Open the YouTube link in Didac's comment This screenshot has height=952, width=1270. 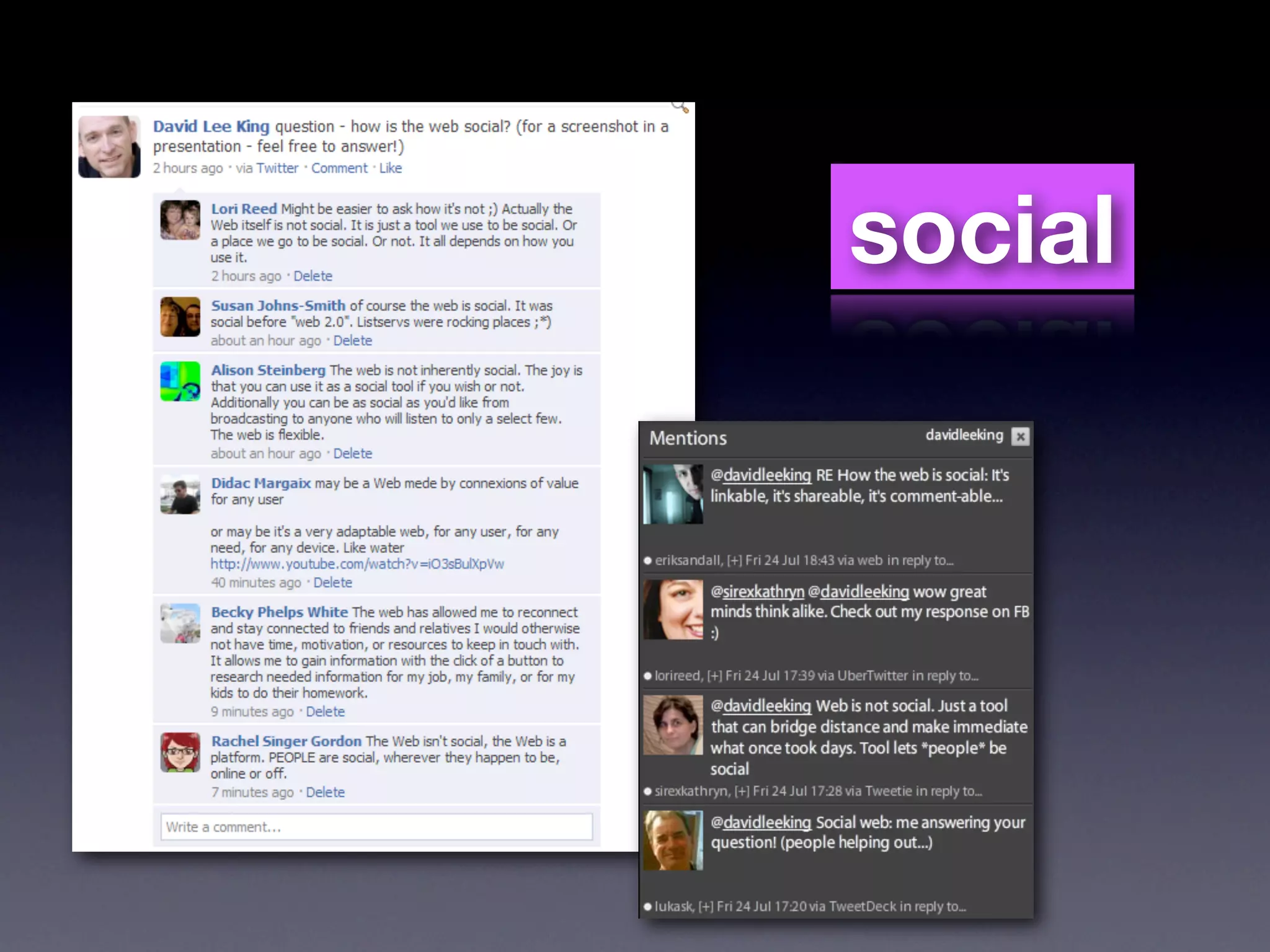(x=357, y=564)
